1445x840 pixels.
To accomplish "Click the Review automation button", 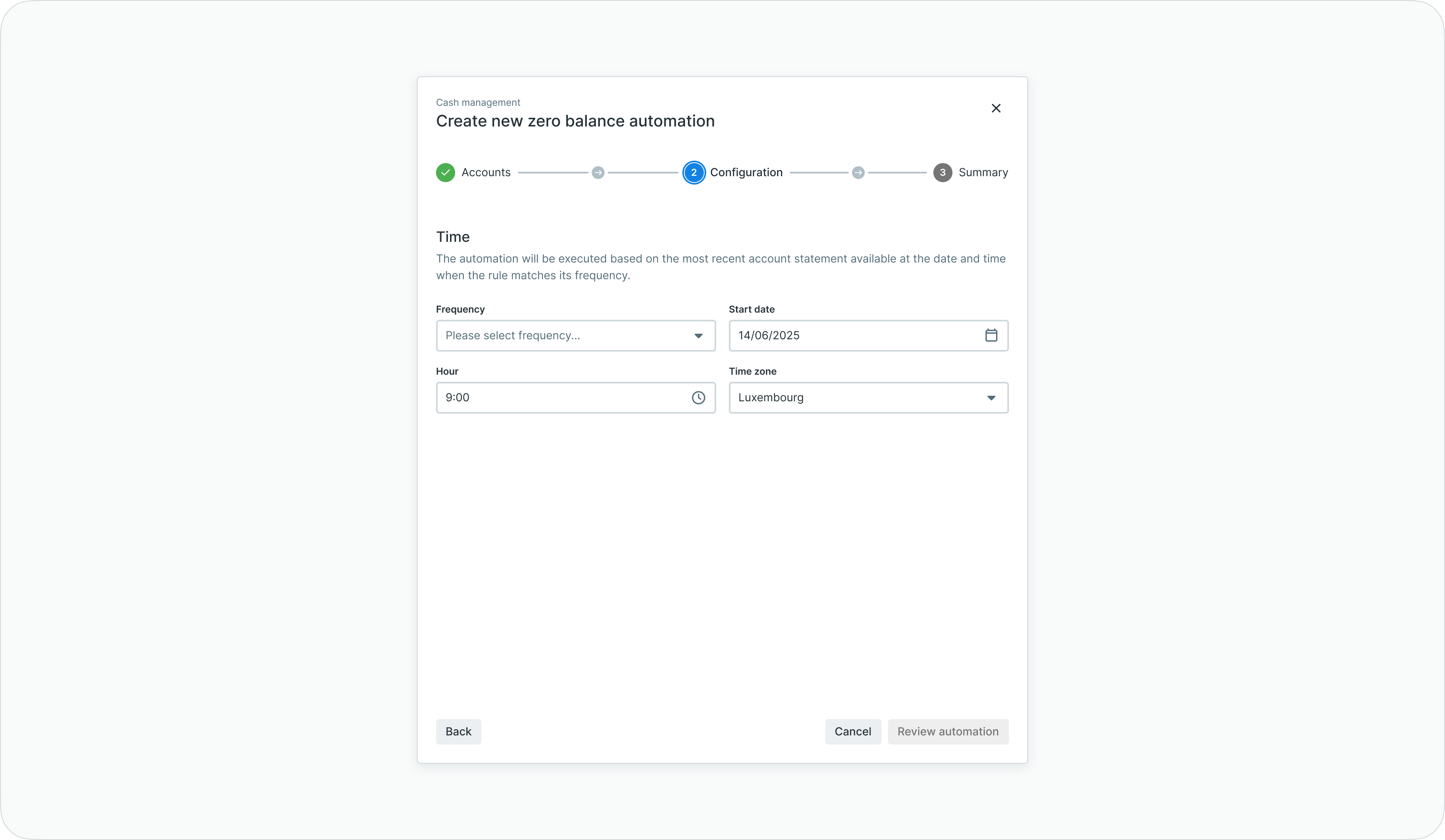I will pos(947,732).
